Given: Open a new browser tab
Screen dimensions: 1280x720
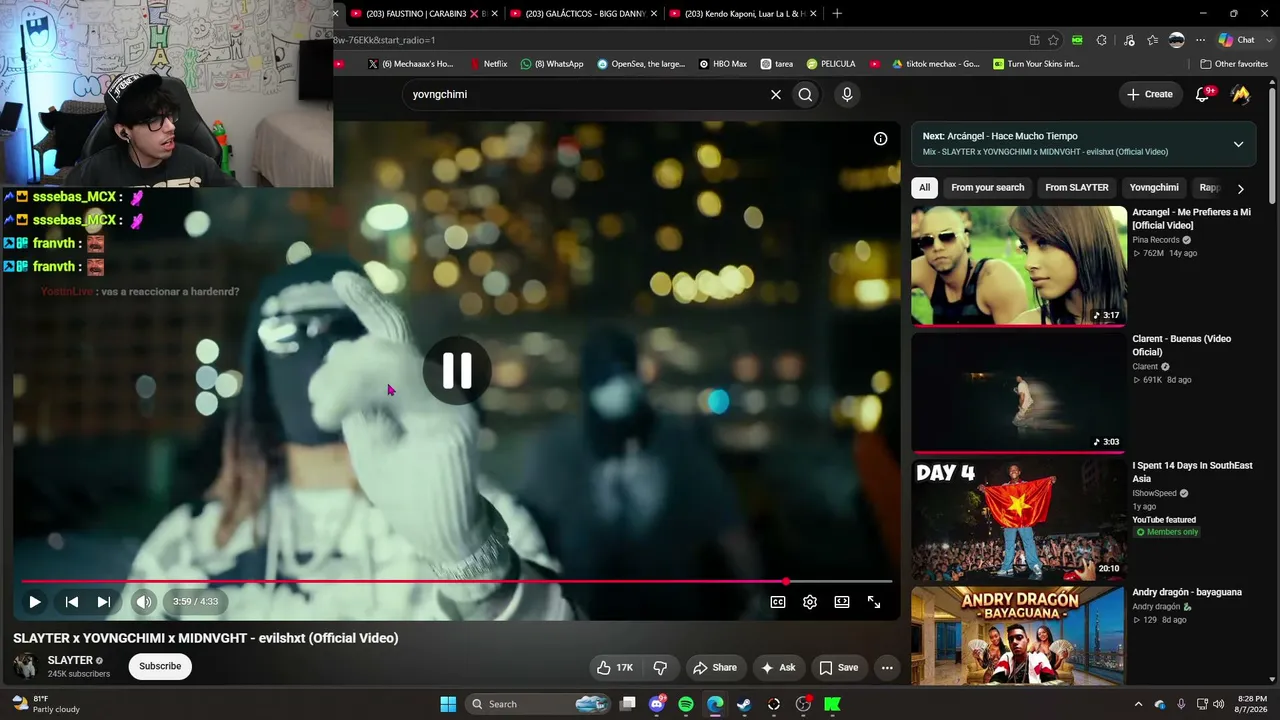Looking at the screenshot, I should point(837,14).
